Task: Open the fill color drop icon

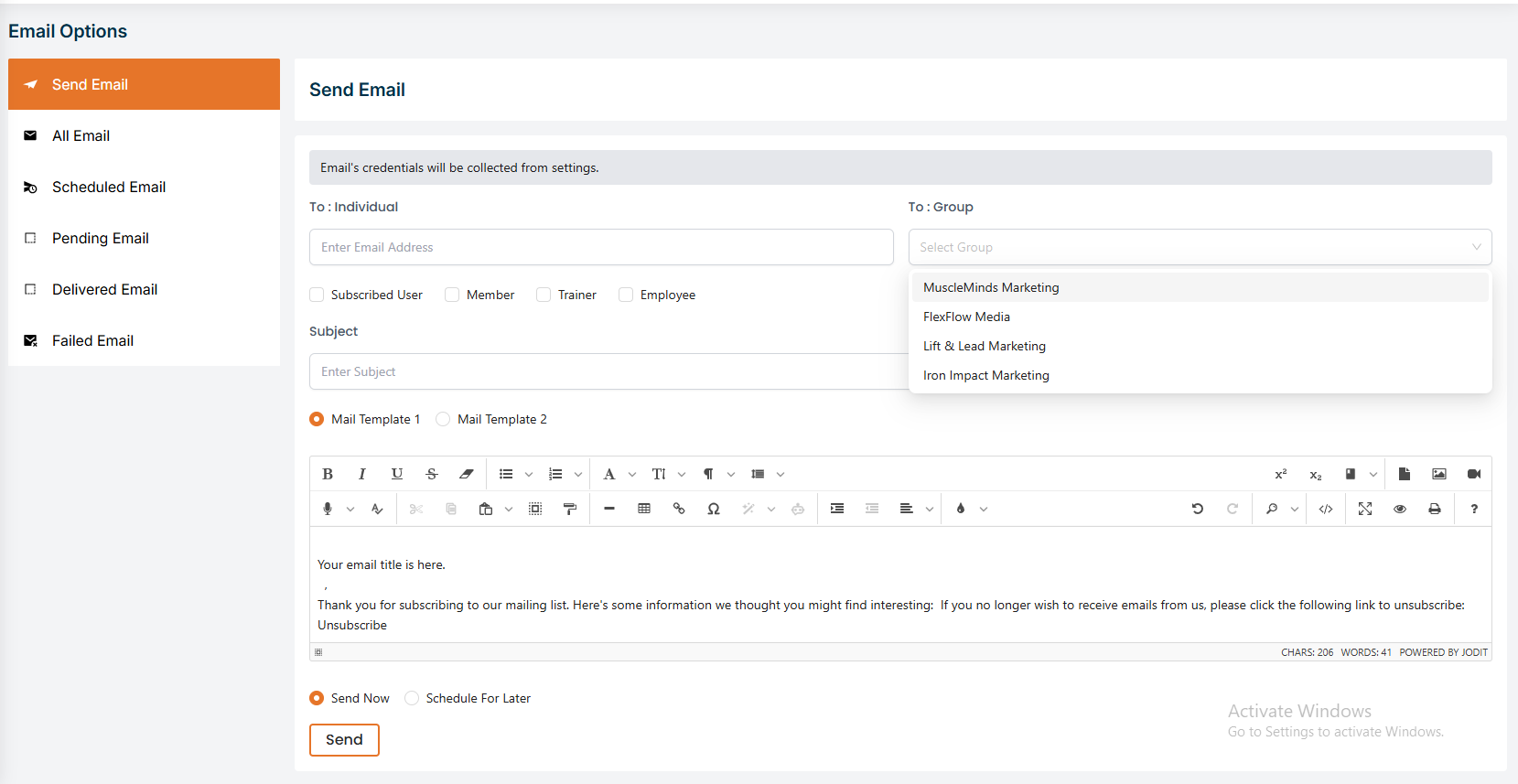Action: click(961, 509)
